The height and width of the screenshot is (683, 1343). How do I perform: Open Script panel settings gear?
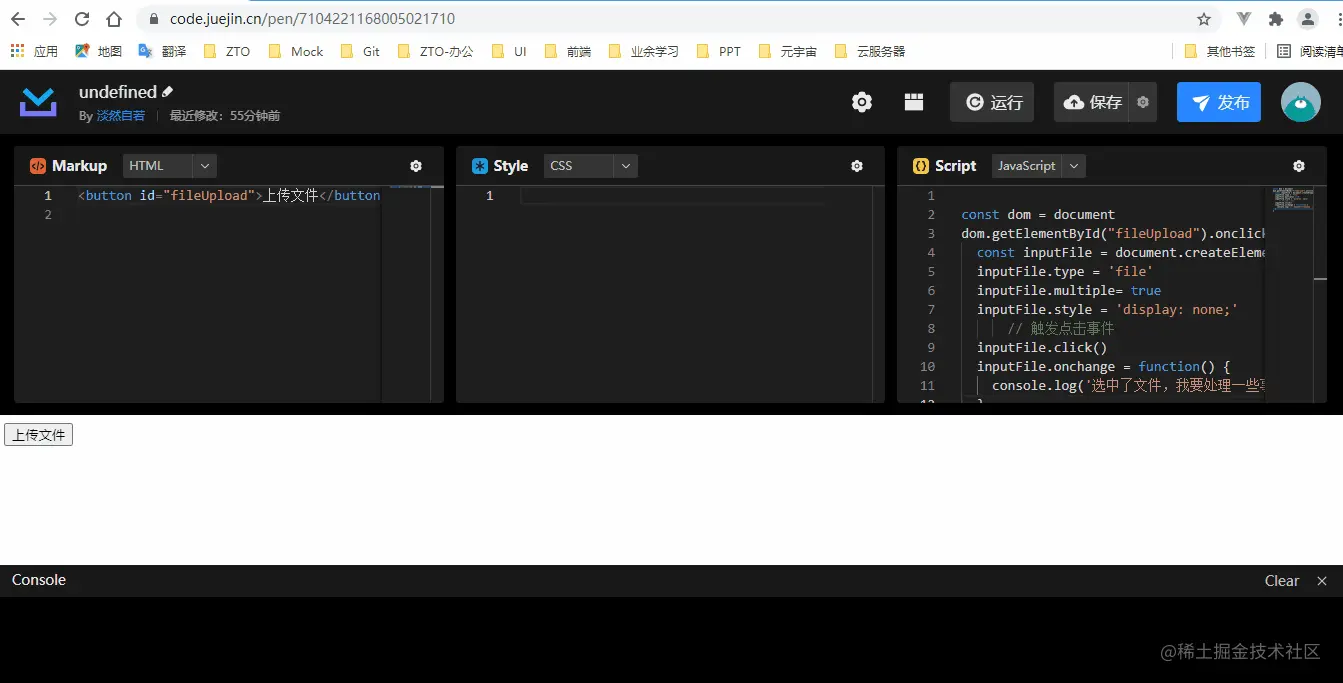pos(1298,166)
